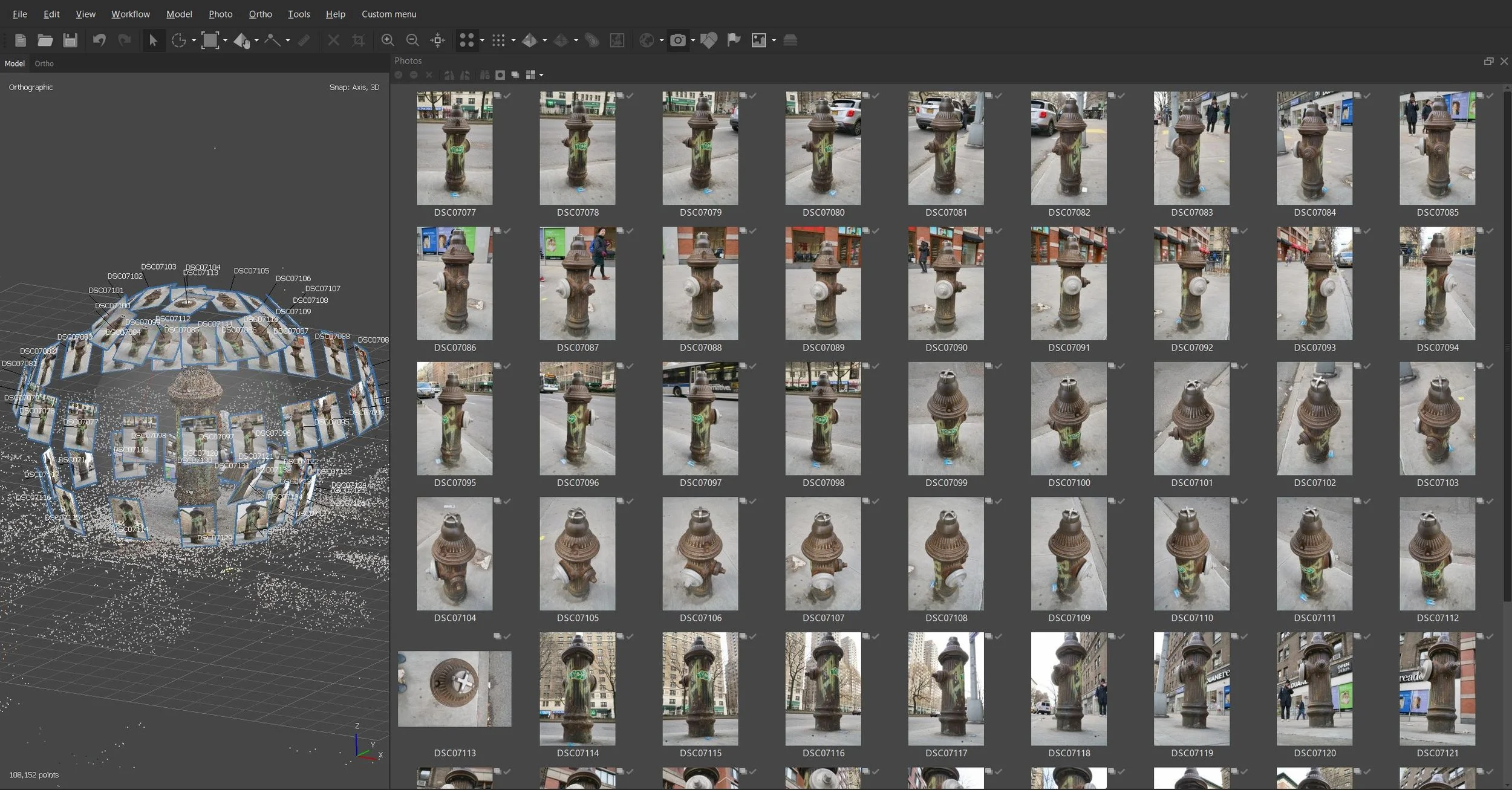Switch to the Ortho tab
Viewport: 1512px width, 790px height.
44,63
